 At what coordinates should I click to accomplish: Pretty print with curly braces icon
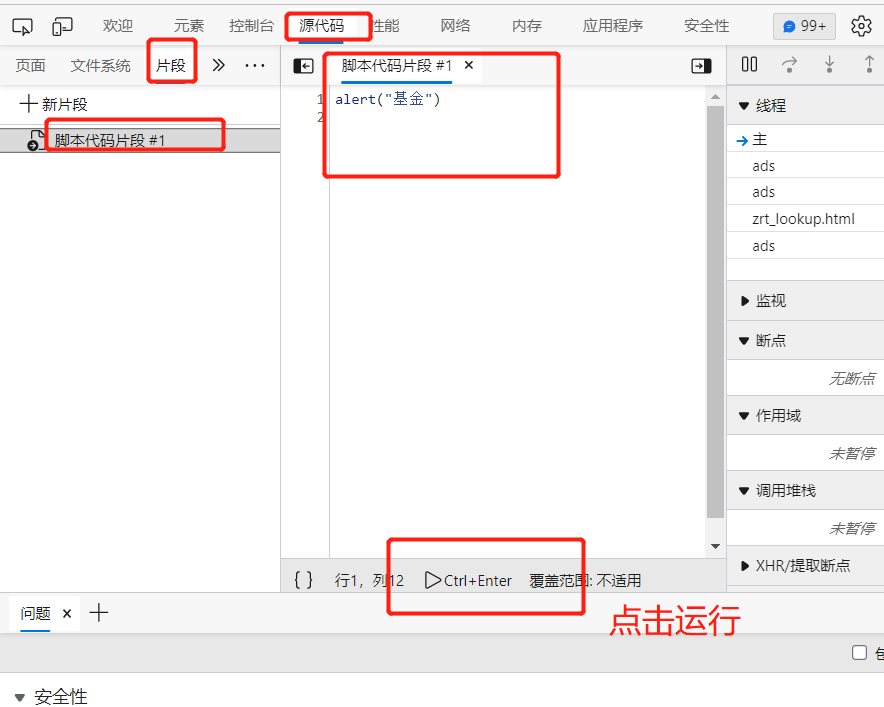(303, 580)
